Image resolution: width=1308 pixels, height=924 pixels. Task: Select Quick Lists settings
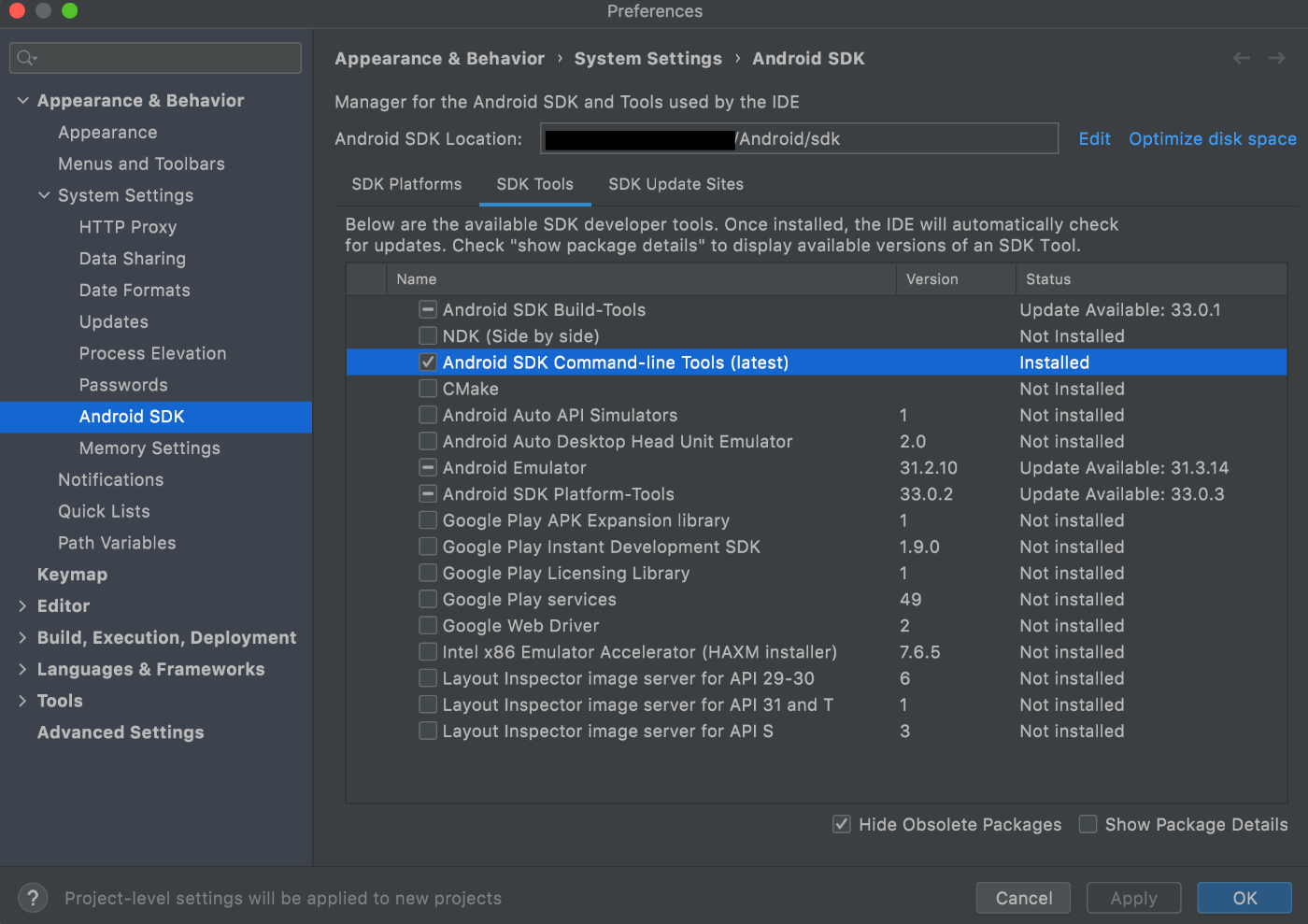[x=104, y=511]
